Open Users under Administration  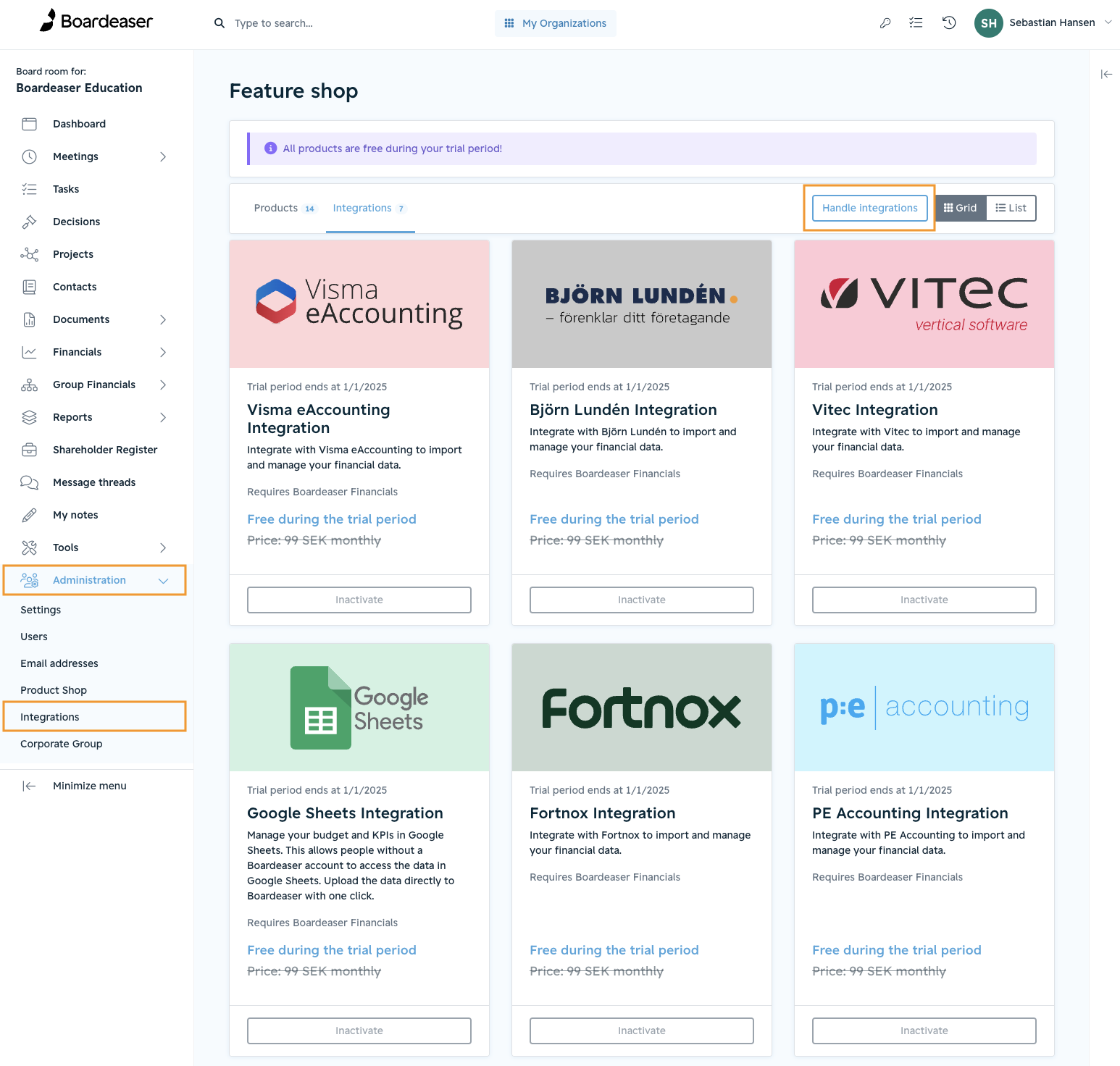34,637
